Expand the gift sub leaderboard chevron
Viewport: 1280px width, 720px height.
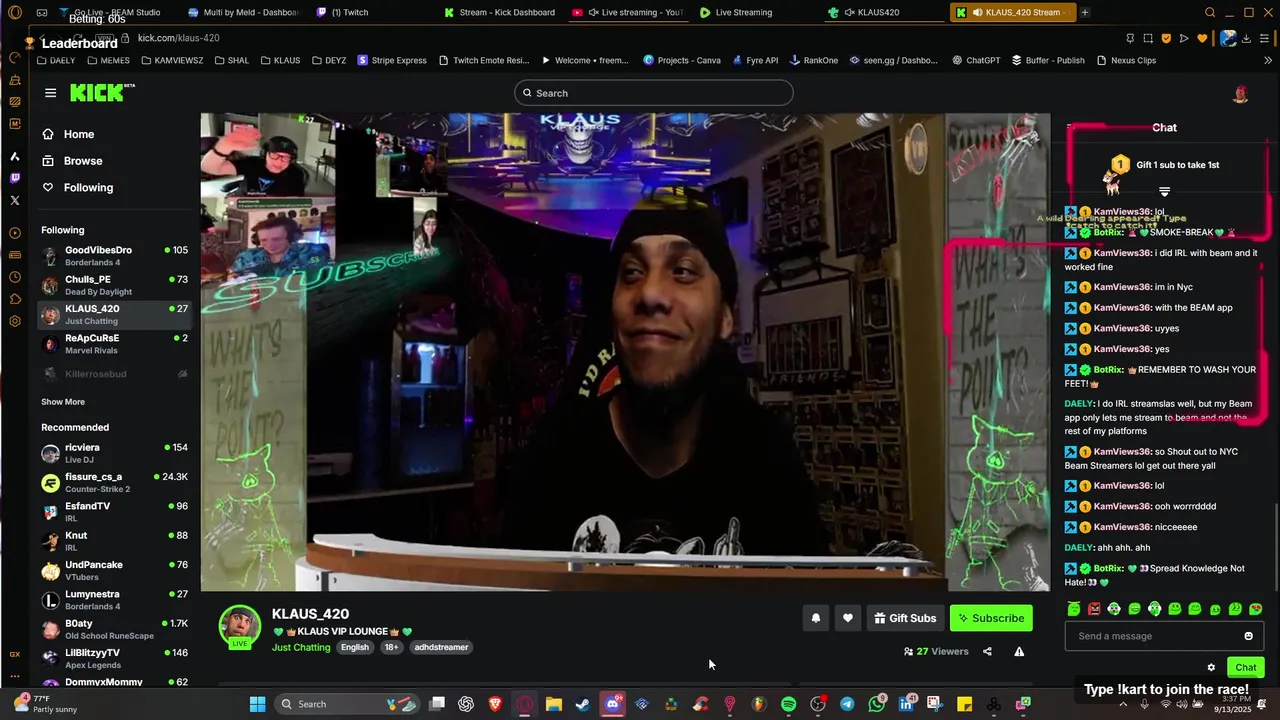1164,191
